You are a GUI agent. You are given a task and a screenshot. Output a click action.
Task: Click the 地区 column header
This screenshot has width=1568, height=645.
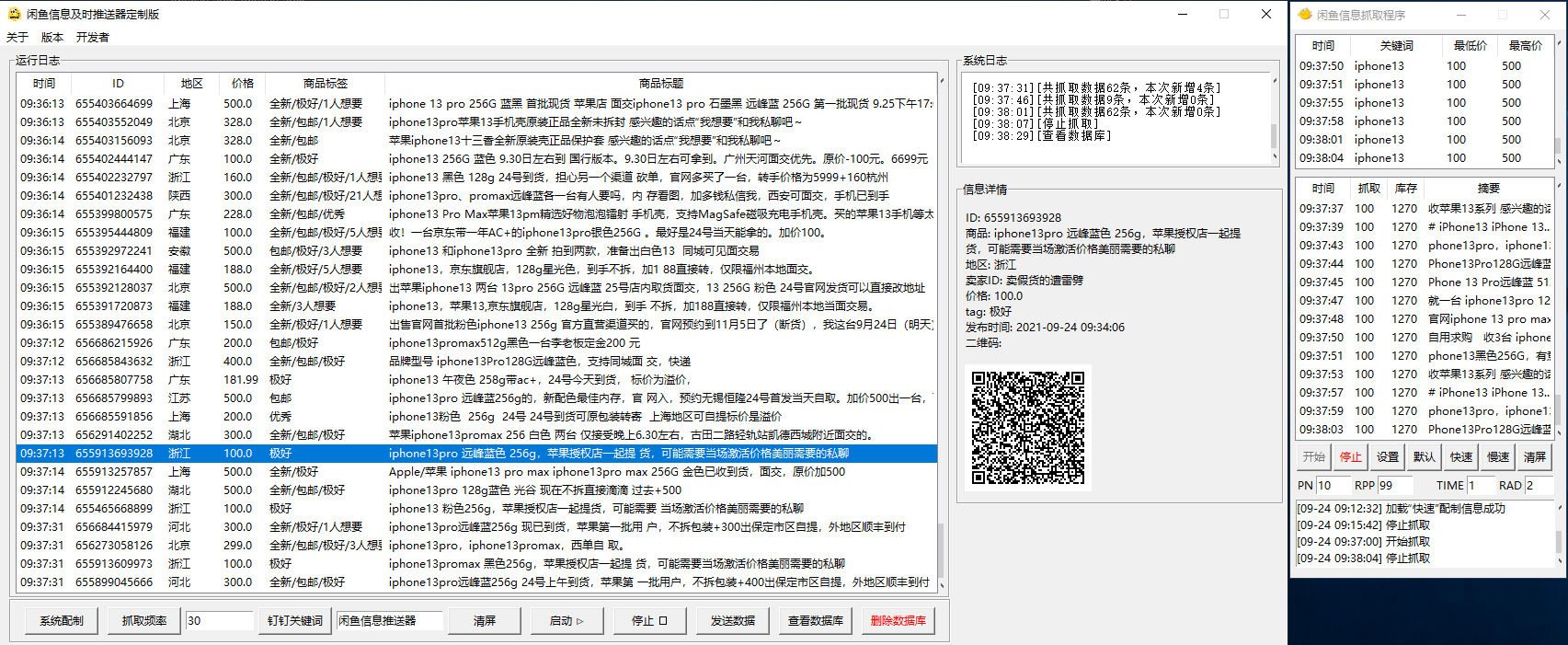191,84
